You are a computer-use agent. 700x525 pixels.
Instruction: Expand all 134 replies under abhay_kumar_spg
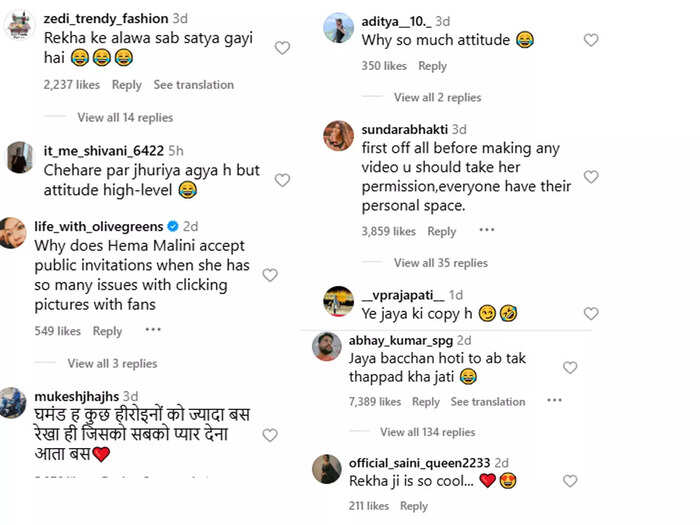click(427, 432)
